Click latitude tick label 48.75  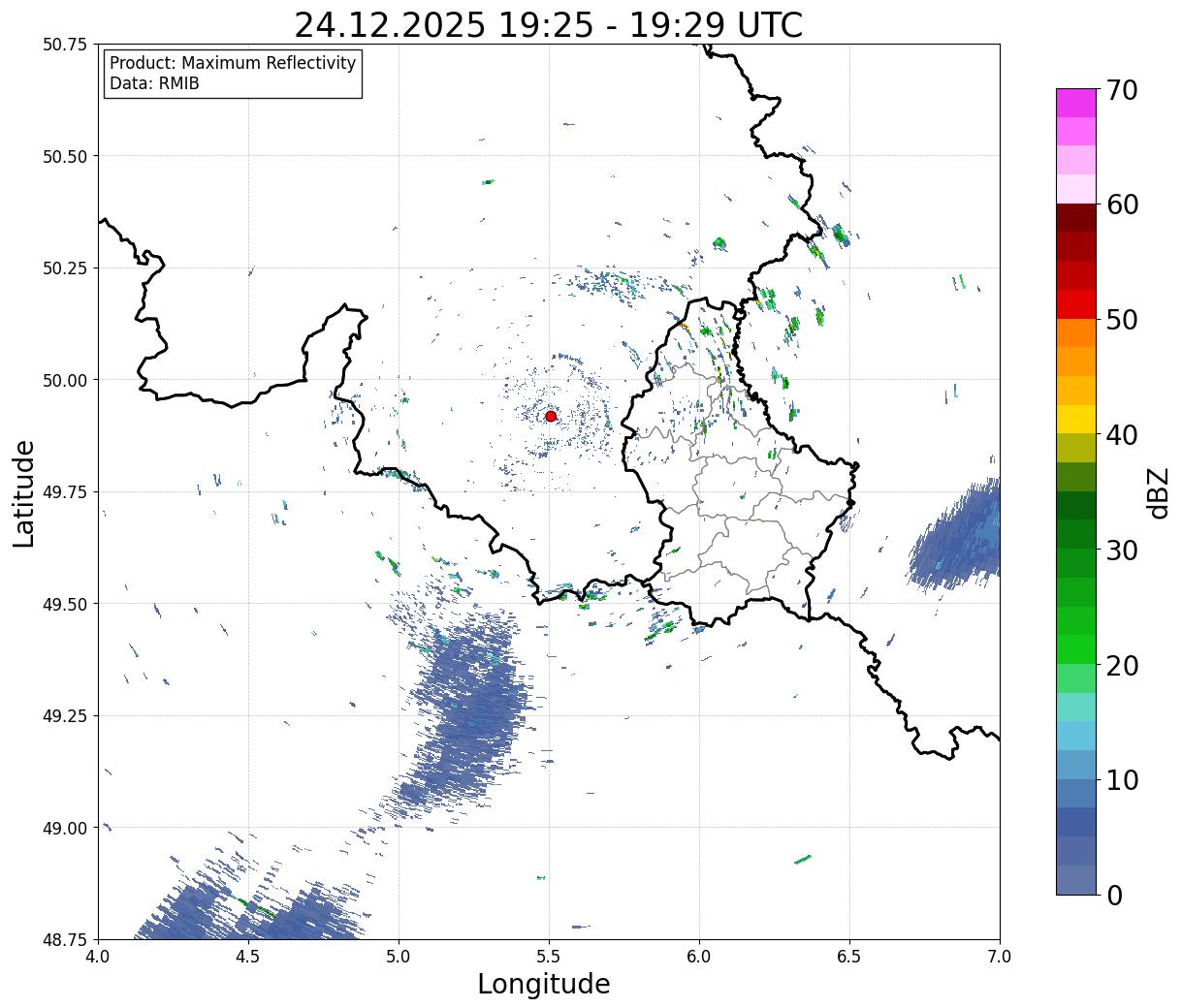point(65,939)
